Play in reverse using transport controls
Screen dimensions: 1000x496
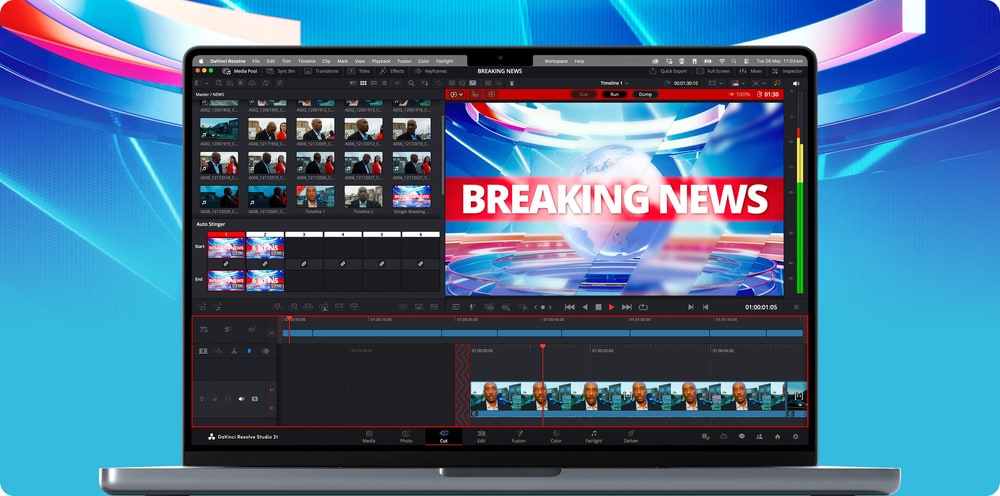tap(585, 307)
